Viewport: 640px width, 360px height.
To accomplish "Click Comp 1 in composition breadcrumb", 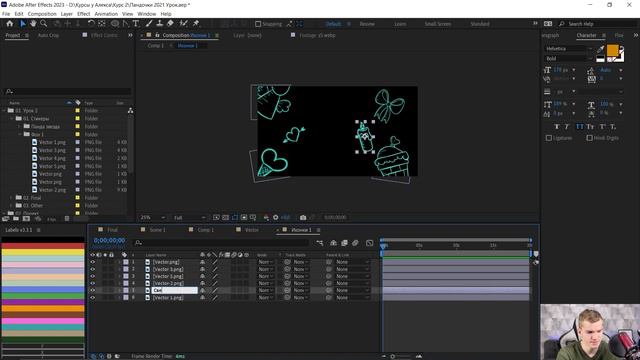I will point(156,46).
